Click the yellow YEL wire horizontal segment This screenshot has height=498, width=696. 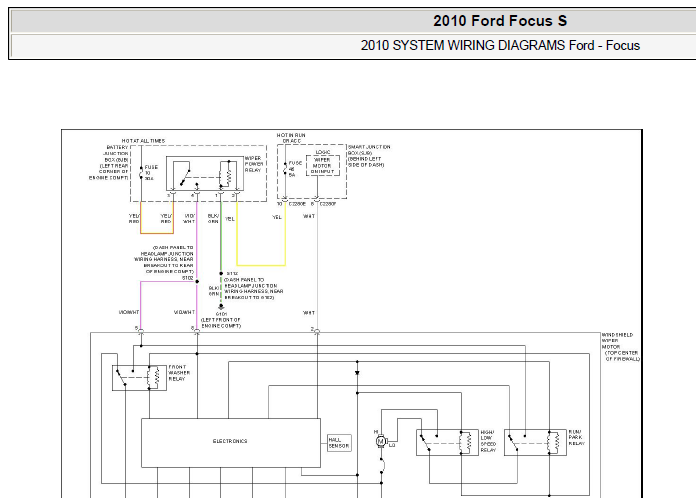[261, 265]
